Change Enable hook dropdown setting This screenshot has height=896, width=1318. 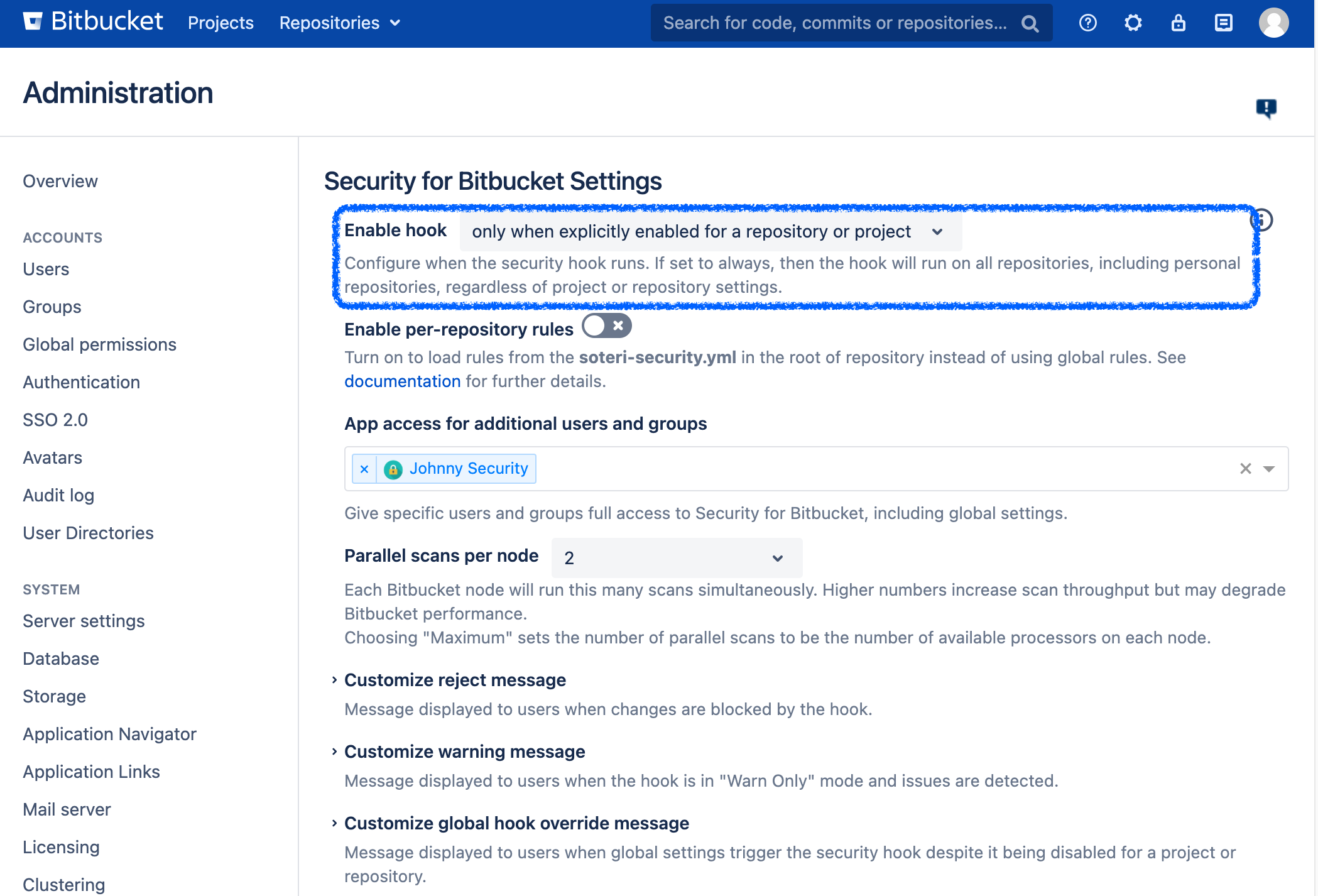[x=707, y=231]
